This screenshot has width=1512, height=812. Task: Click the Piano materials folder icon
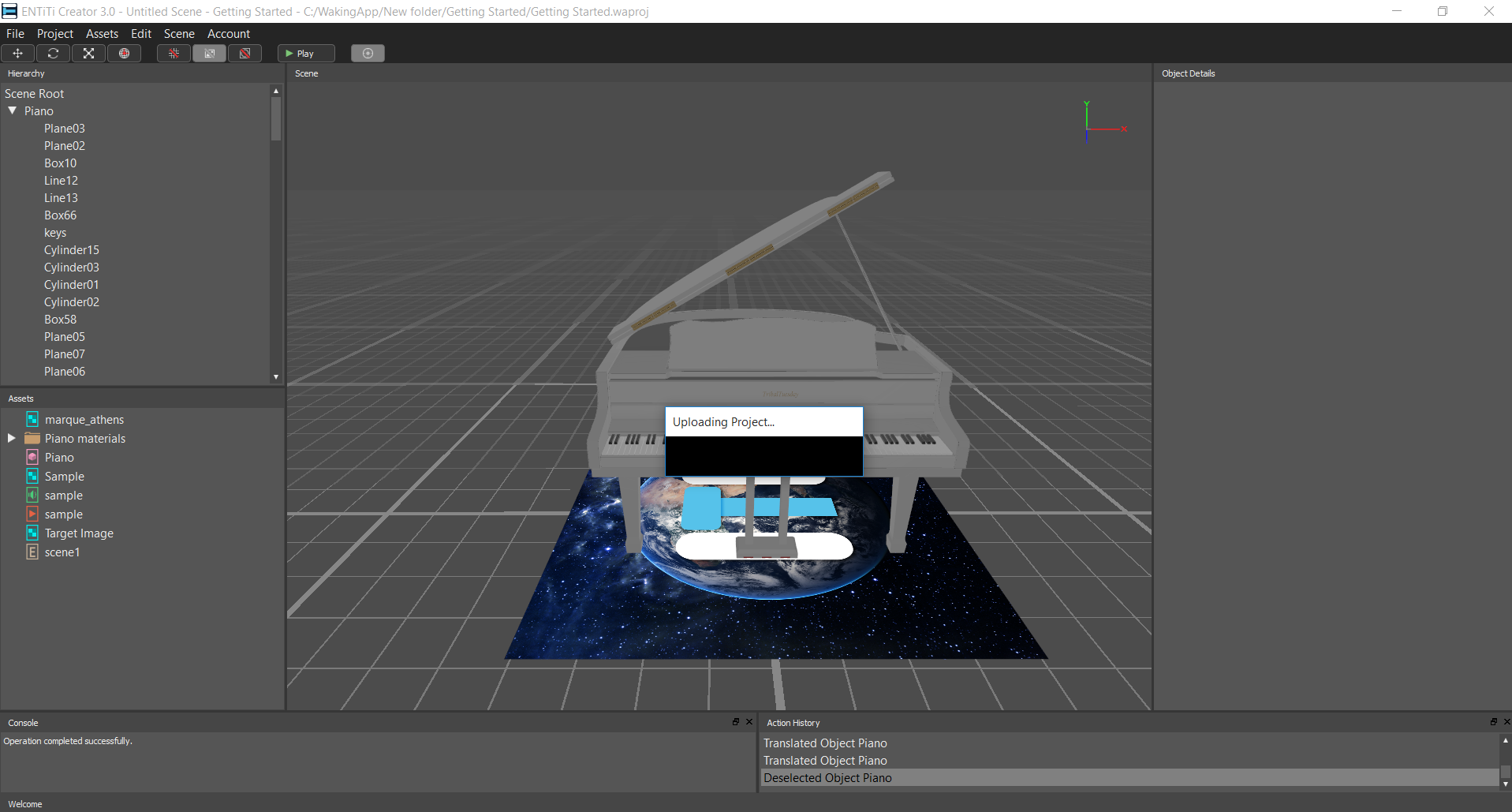point(32,438)
